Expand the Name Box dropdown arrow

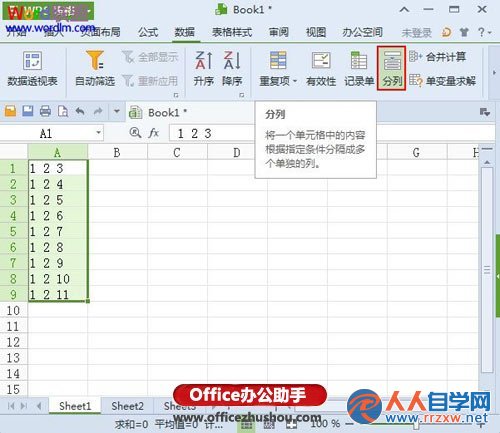click(x=99, y=133)
